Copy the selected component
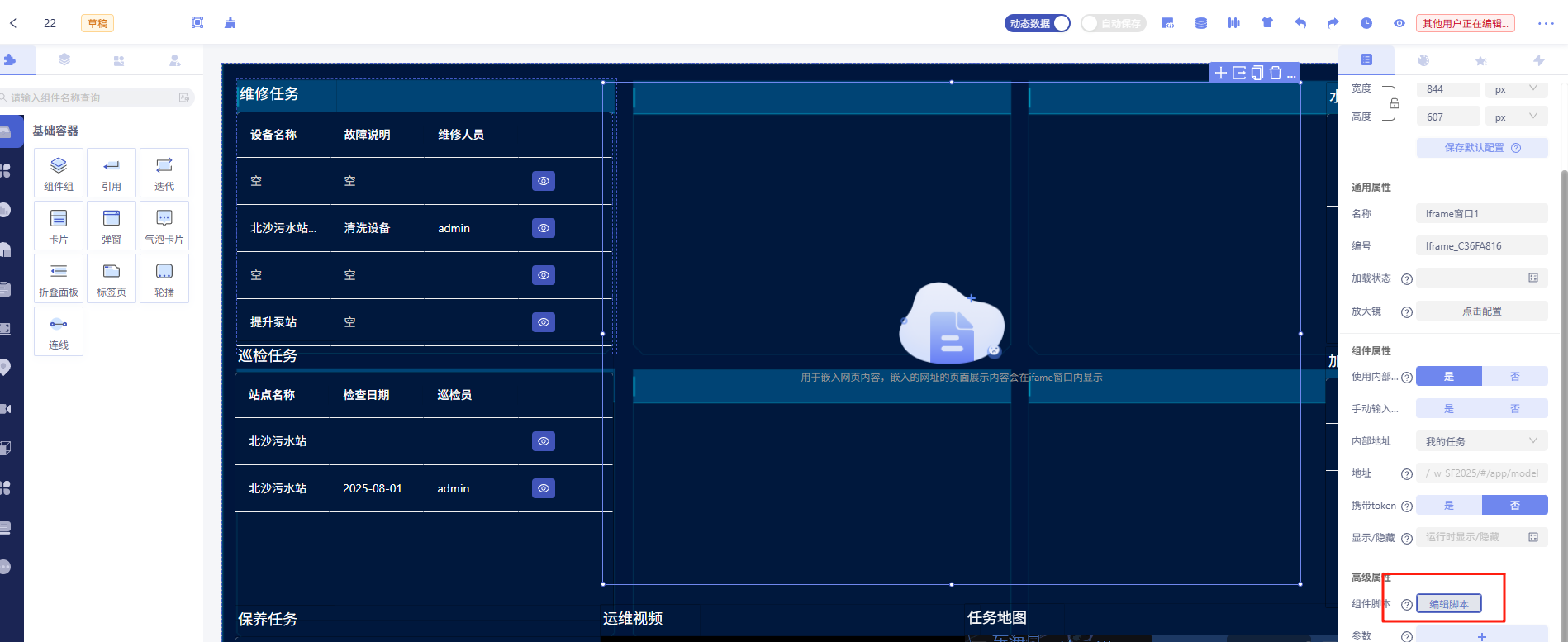Viewport: 1568px width, 642px height. click(x=1257, y=73)
